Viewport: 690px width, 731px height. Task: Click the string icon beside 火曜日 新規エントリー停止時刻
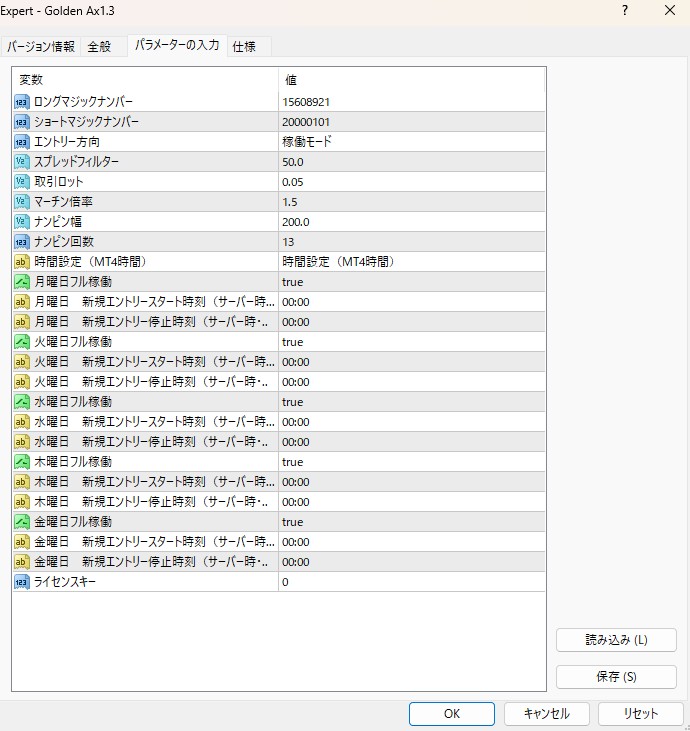coord(21,382)
